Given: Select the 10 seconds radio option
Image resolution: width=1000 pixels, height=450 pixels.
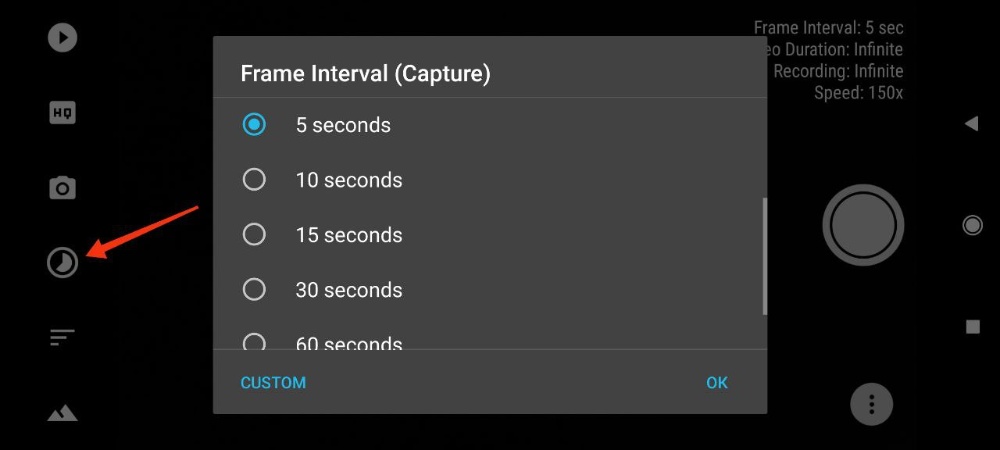Looking at the screenshot, I should (255, 180).
